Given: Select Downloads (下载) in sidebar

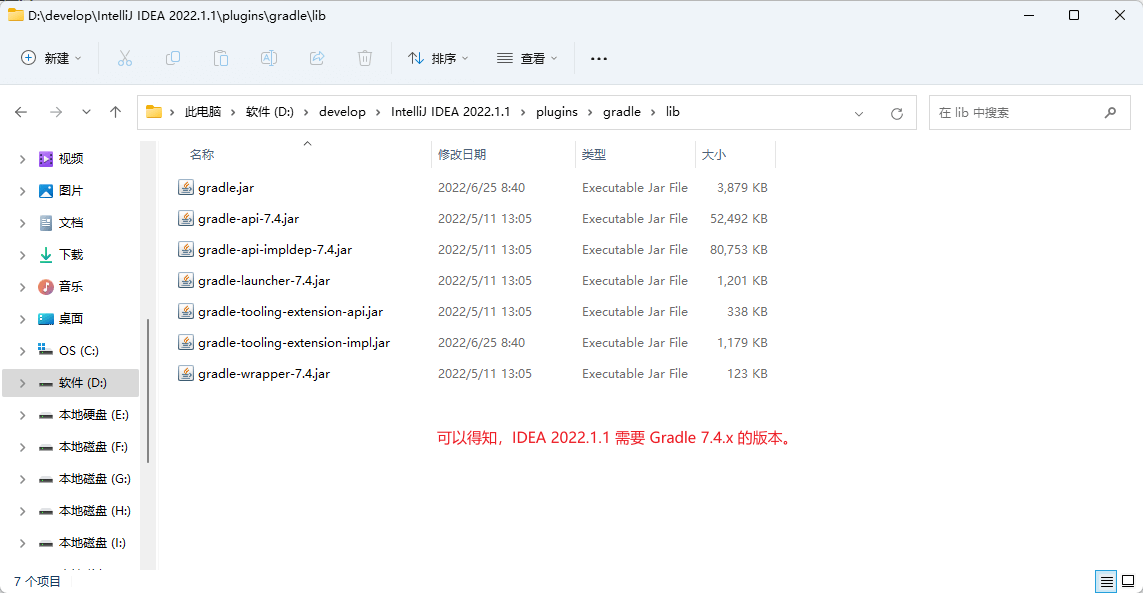Looking at the screenshot, I should pyautogui.click(x=71, y=255).
